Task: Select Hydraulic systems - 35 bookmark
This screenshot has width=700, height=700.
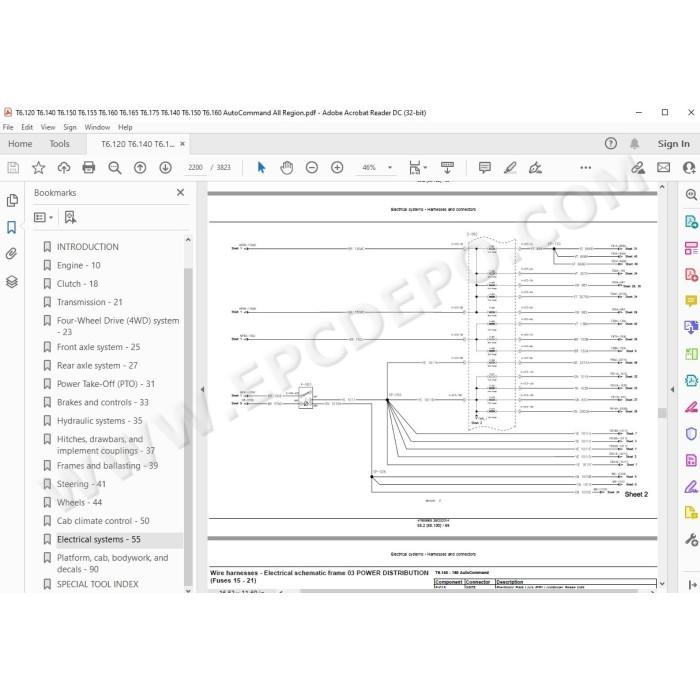Action: (100, 421)
